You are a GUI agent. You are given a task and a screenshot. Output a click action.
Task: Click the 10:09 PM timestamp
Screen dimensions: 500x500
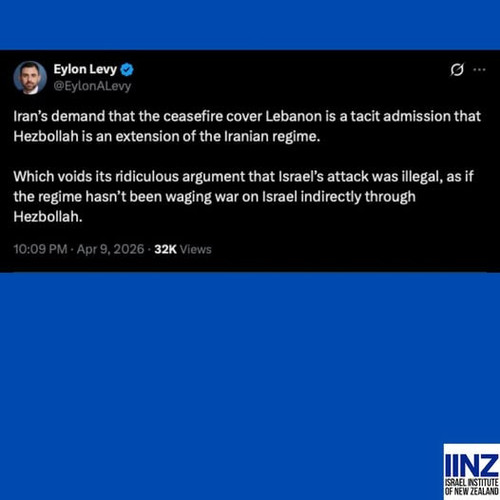tap(40, 249)
